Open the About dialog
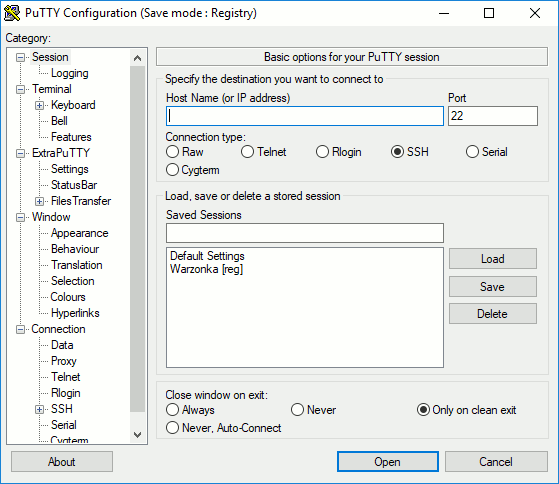Viewport: 559px width, 484px height. 62,462
